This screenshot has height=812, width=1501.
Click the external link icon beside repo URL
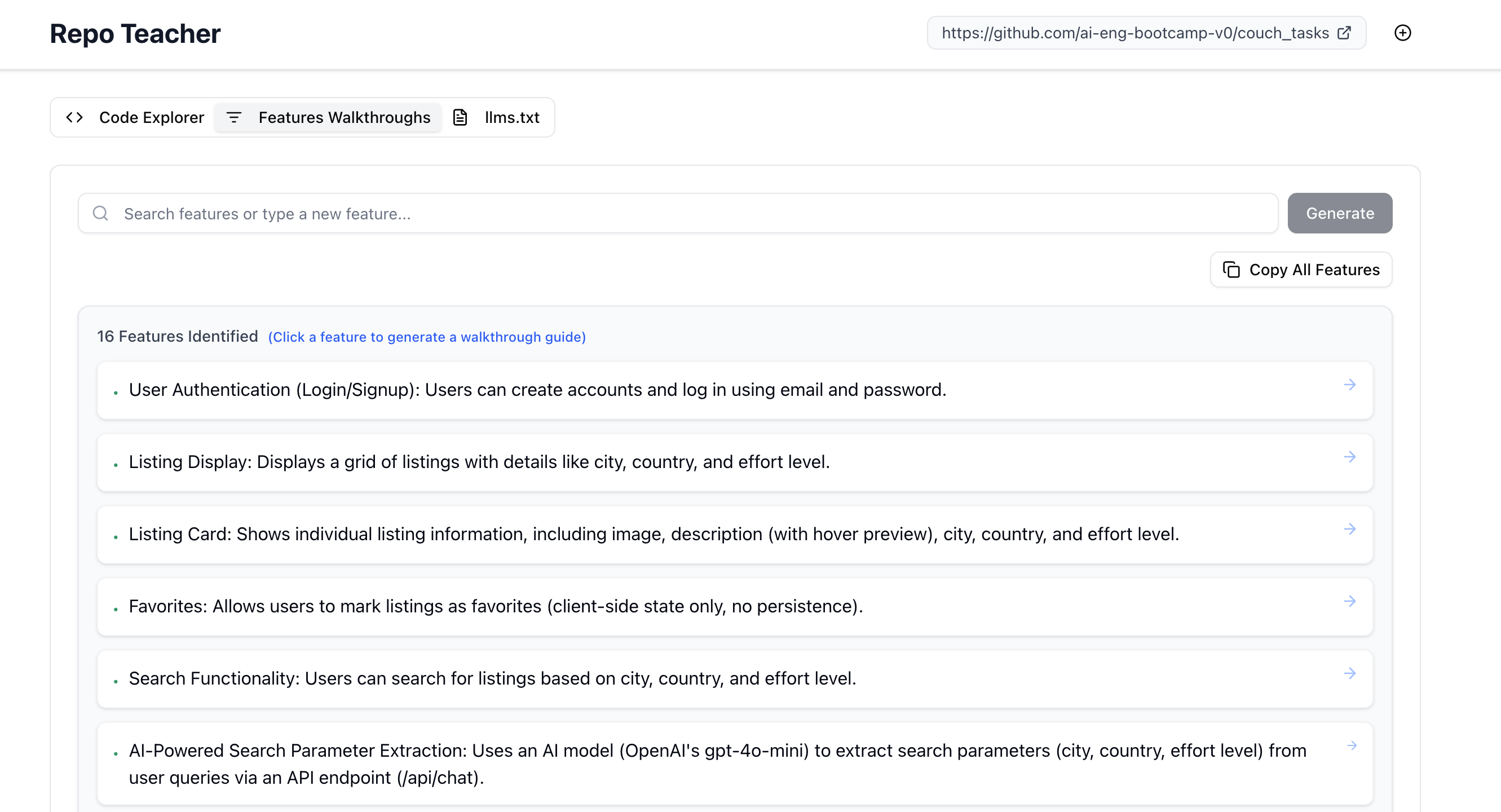(1344, 33)
